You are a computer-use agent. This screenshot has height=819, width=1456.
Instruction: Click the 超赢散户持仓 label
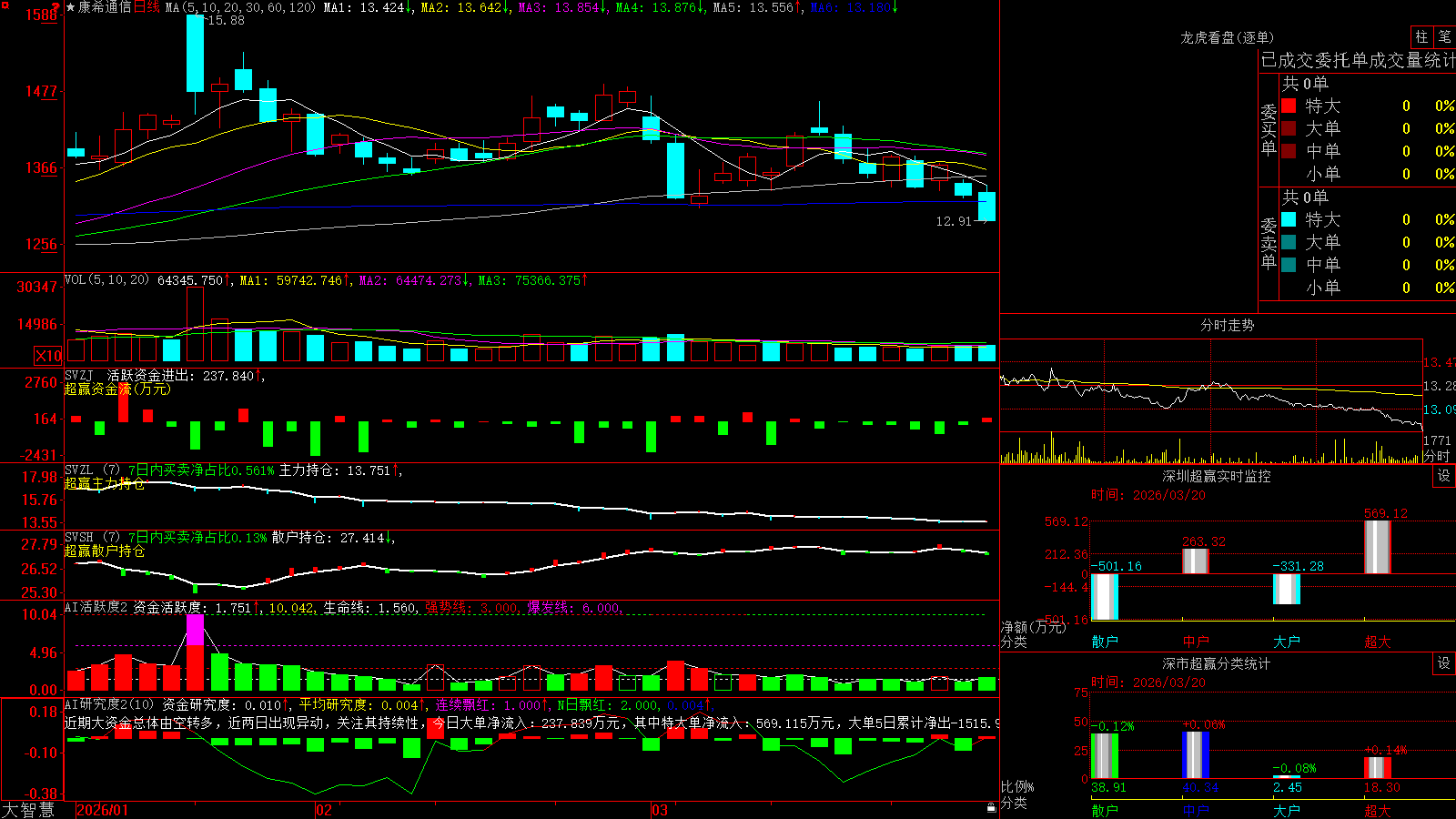pos(105,551)
